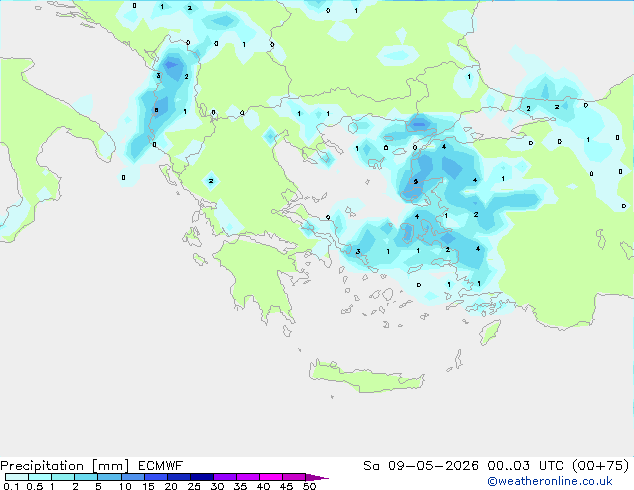
Task: Click the '50' legend scale label
Action: 310,486
